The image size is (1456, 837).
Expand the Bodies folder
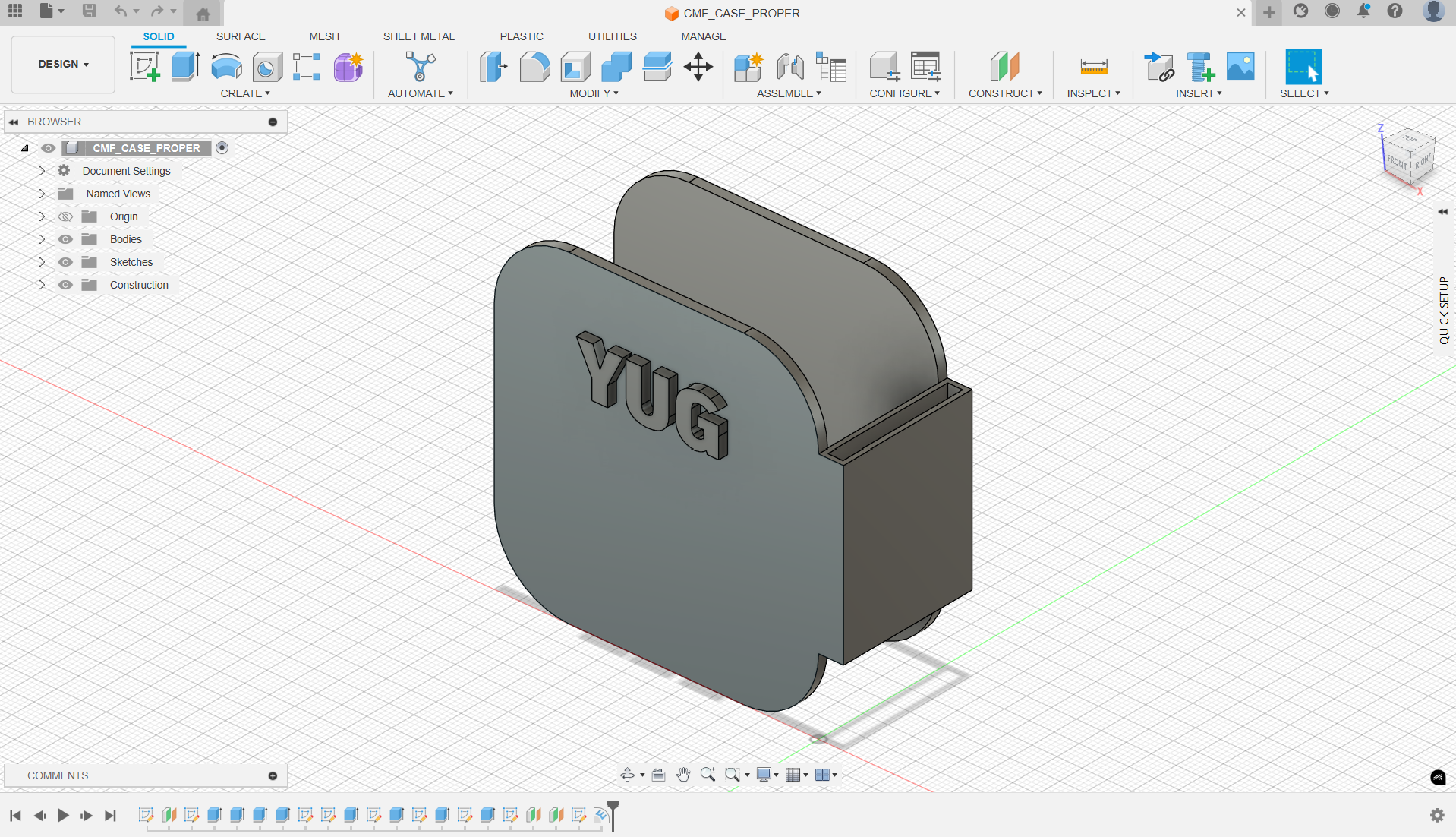click(41, 239)
